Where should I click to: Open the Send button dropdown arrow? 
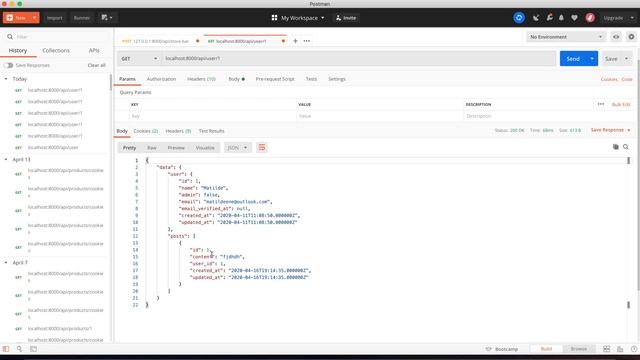[592, 58]
